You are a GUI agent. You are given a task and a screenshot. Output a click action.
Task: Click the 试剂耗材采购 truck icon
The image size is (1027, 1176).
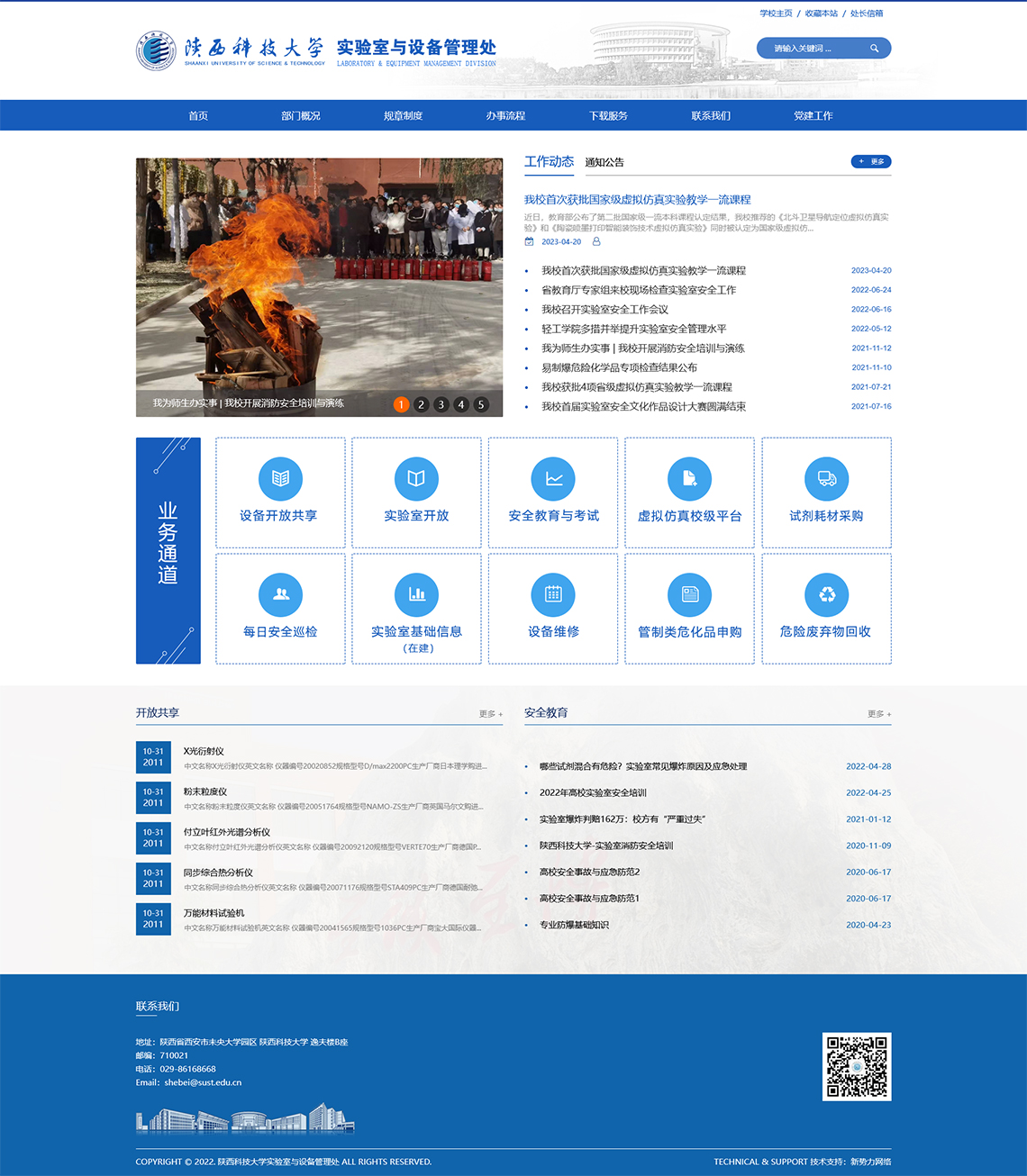pos(826,478)
